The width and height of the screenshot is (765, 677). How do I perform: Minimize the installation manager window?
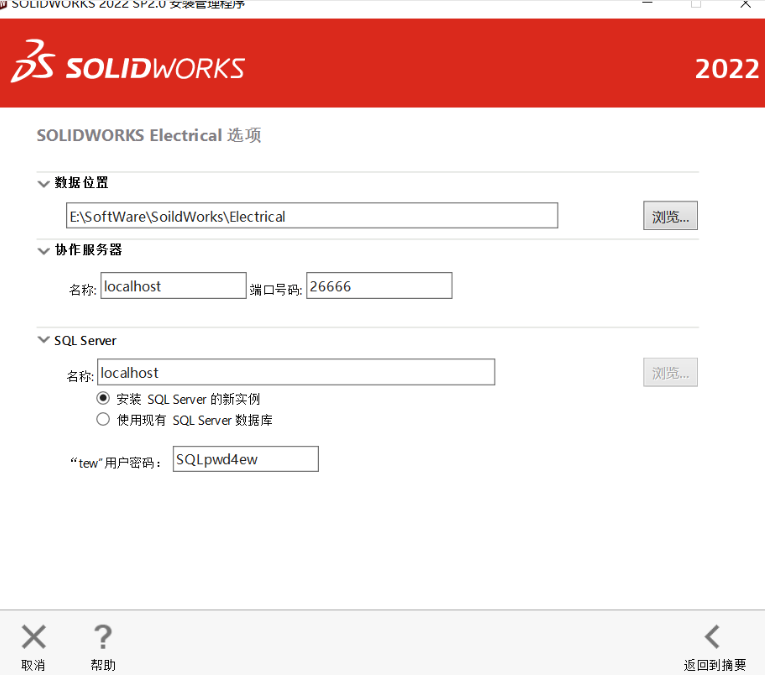click(647, 4)
